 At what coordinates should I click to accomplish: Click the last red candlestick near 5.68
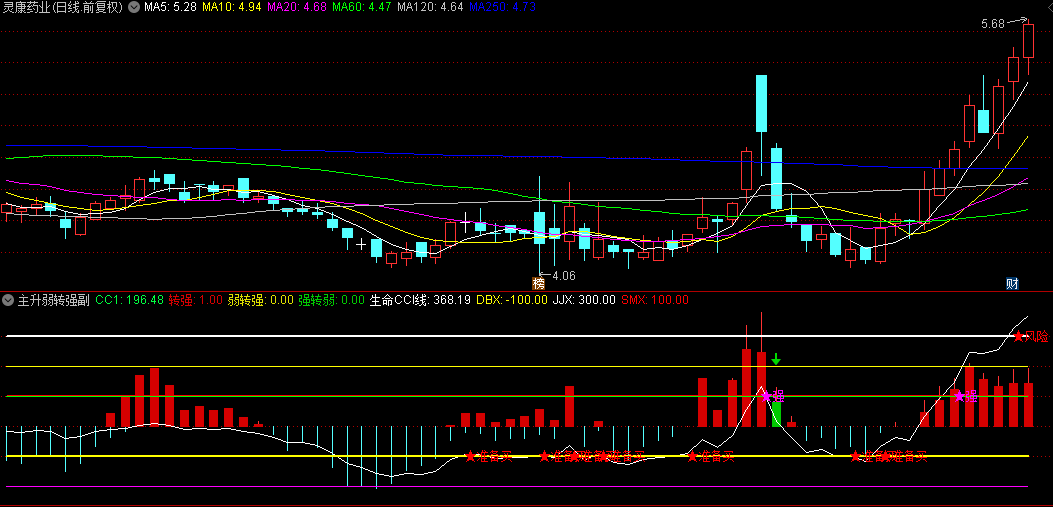point(1028,40)
